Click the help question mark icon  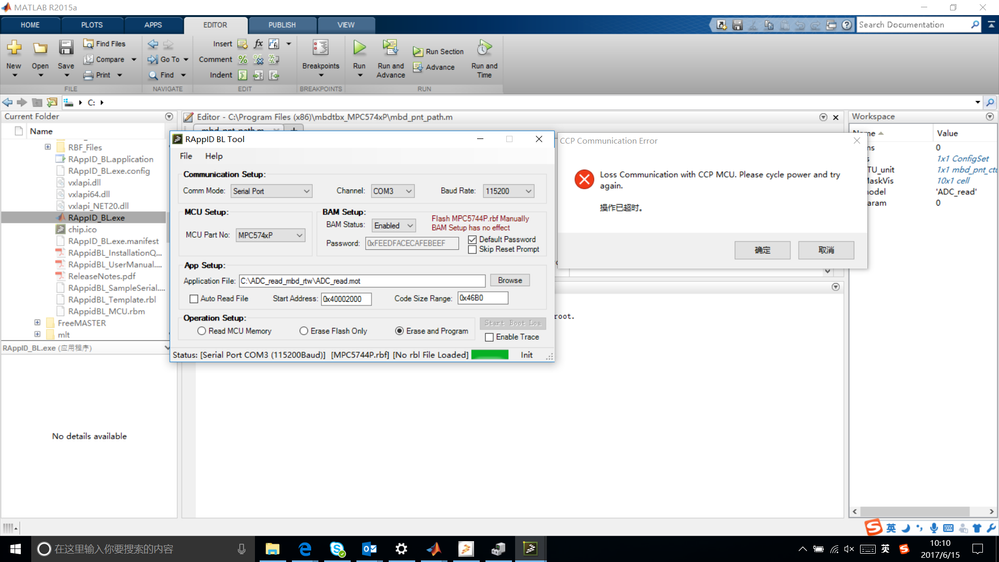pos(847,25)
